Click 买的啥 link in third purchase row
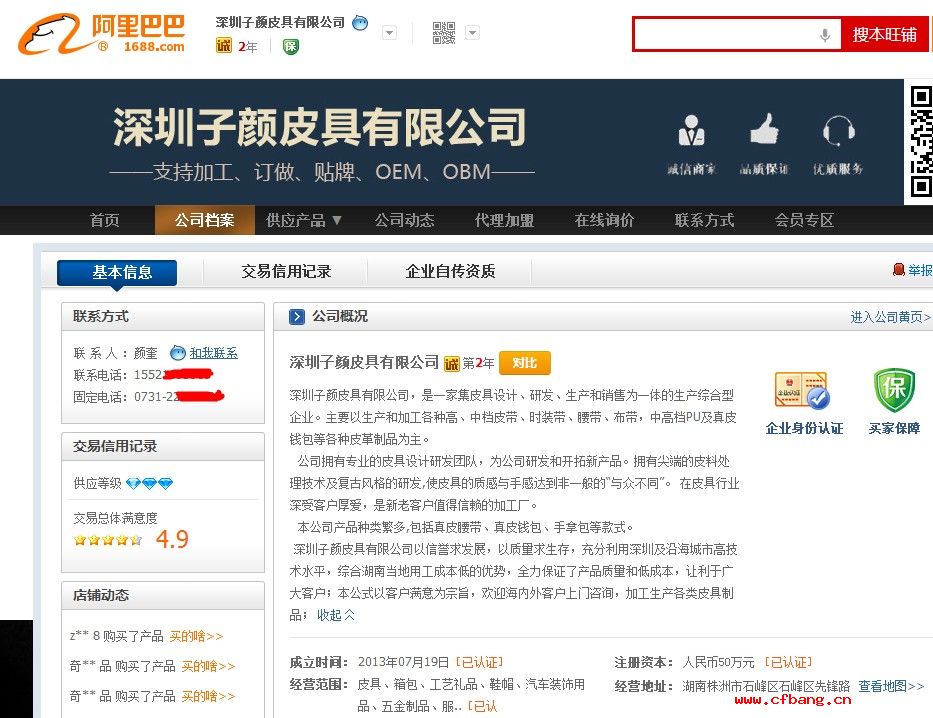 (x=208, y=696)
